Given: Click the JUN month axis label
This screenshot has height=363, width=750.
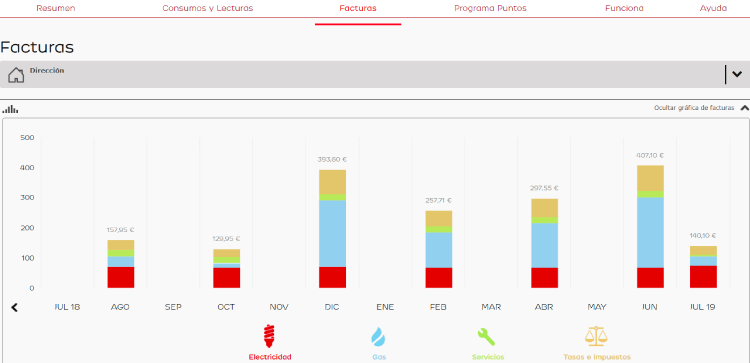Looking at the screenshot, I should pyautogui.click(x=650, y=307).
